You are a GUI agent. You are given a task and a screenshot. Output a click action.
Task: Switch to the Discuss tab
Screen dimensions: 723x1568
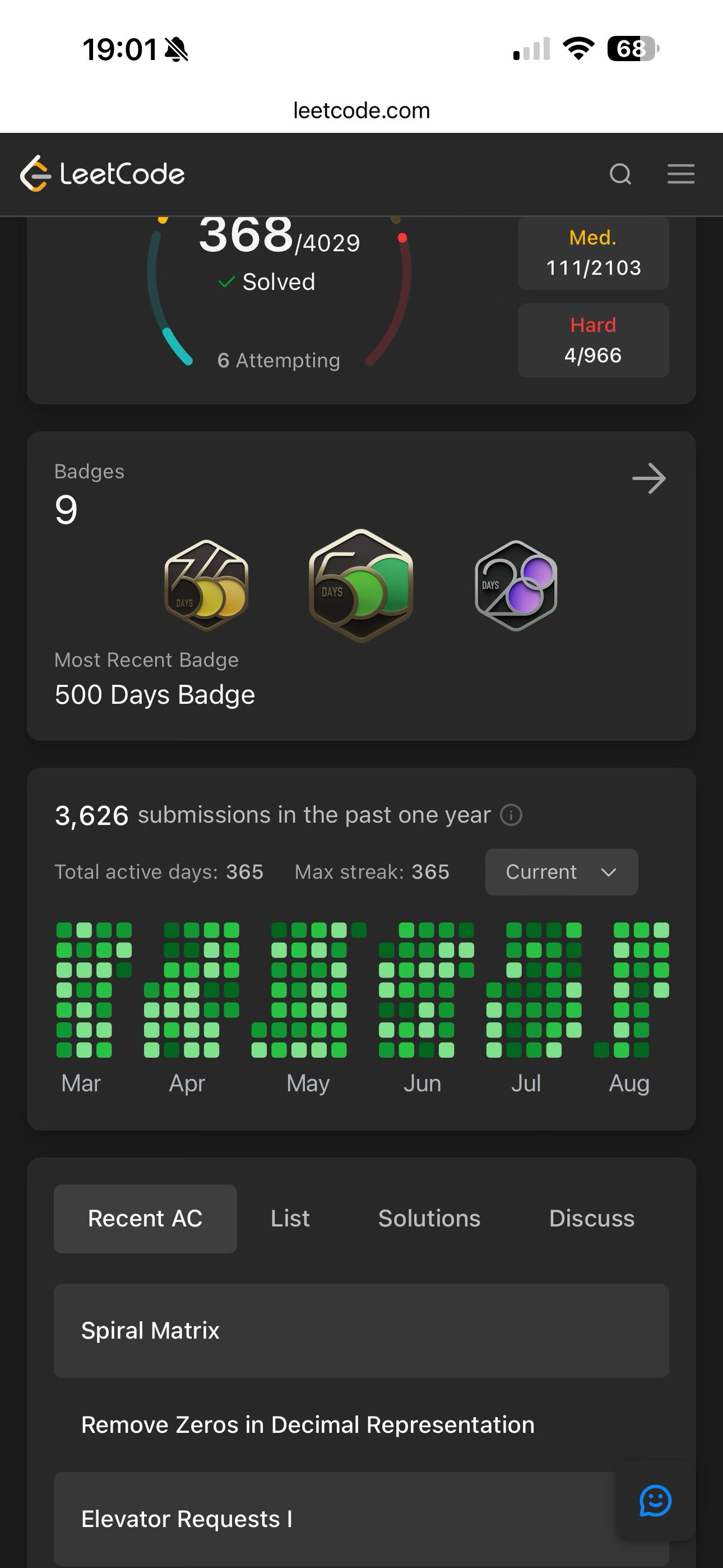point(591,1219)
